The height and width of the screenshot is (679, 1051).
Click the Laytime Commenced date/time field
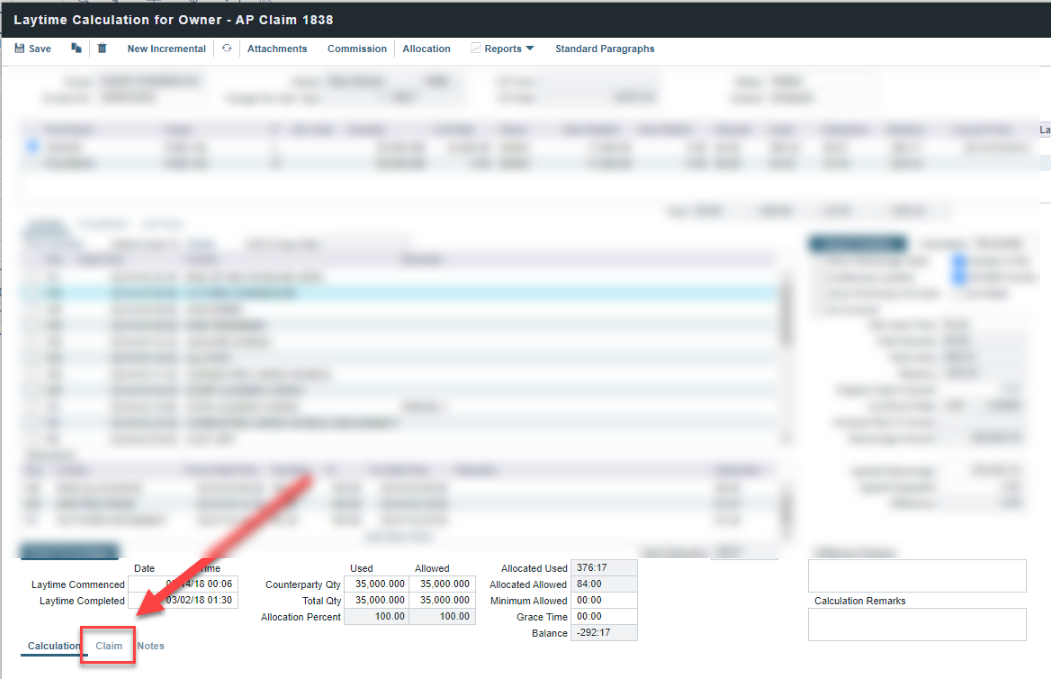coord(183,584)
